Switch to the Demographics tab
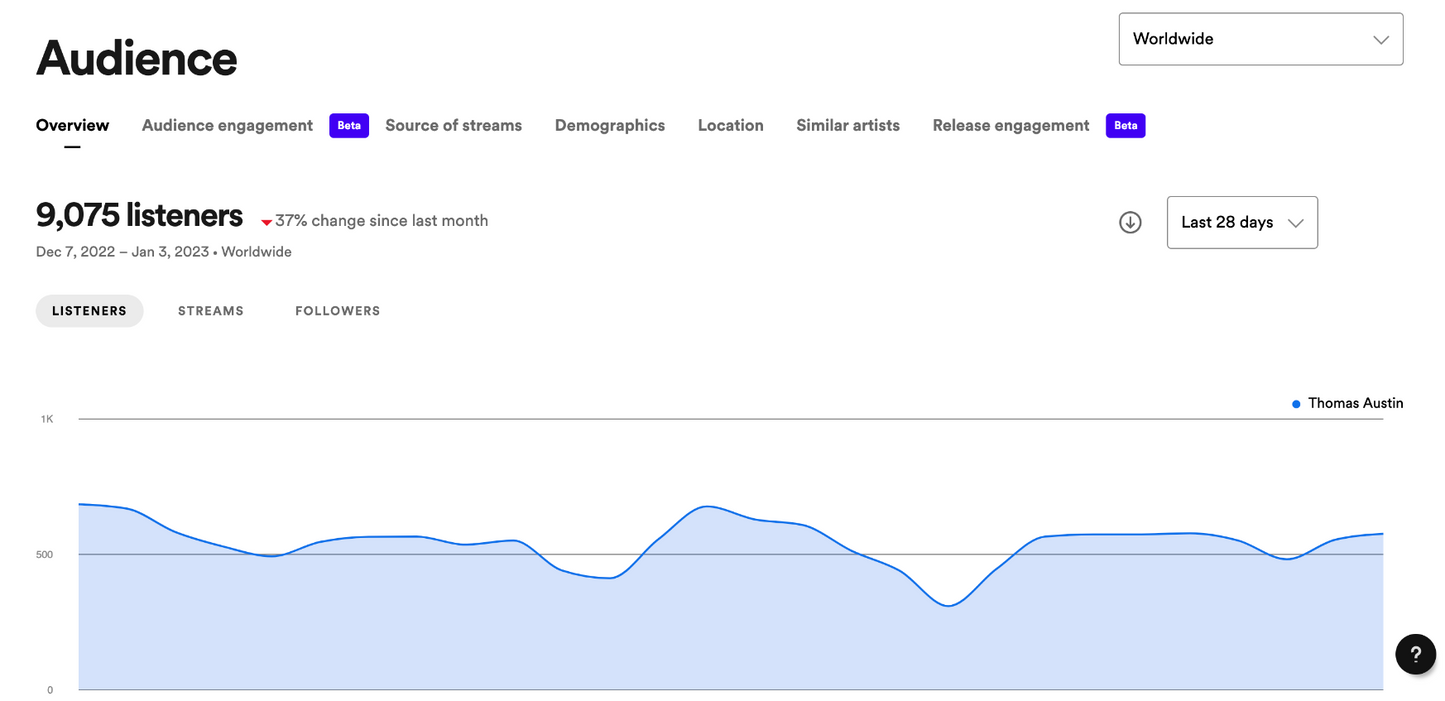Viewport: 1445px width, 701px height. (609, 125)
